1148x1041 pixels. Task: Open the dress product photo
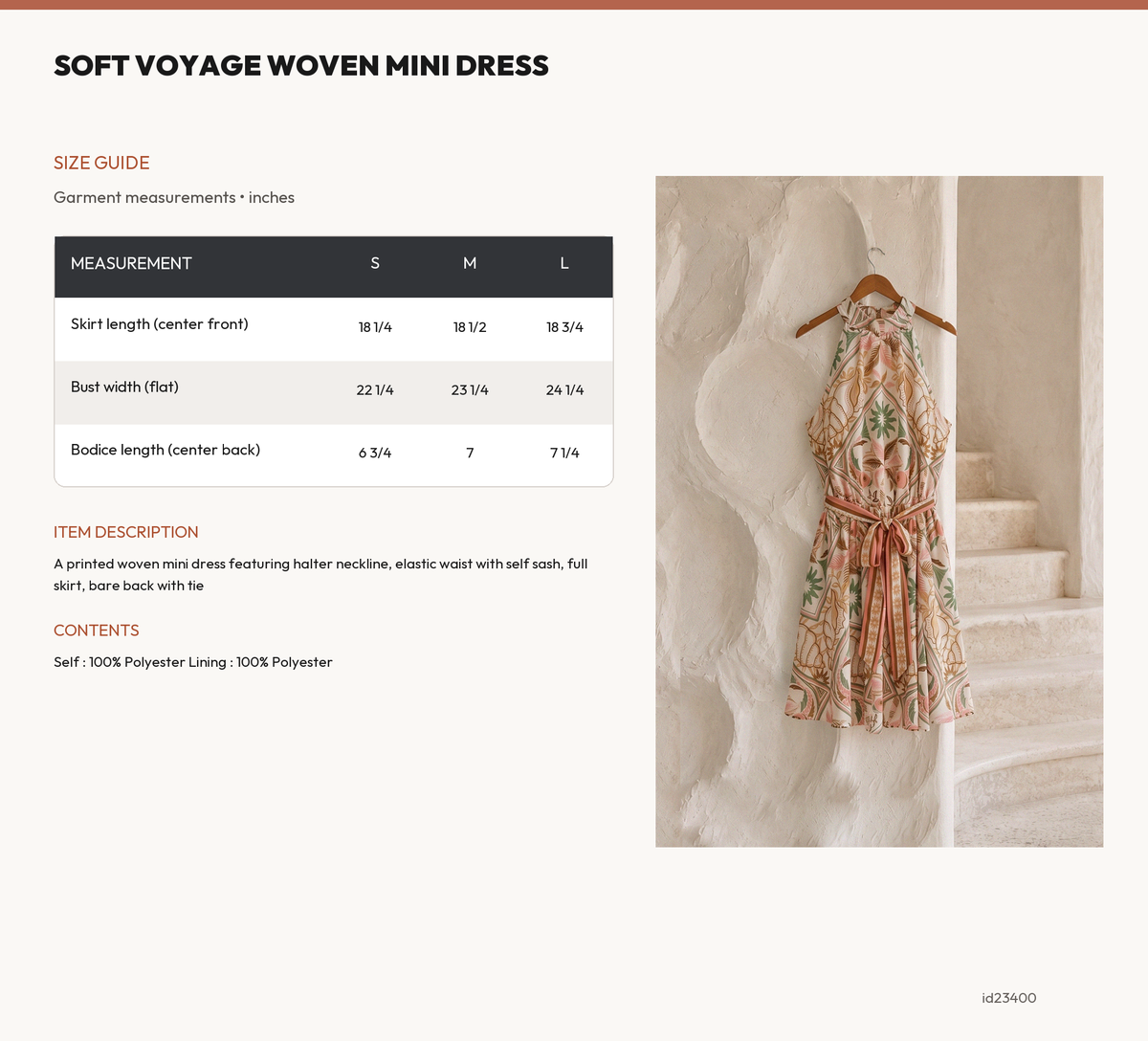pyautogui.click(x=879, y=511)
